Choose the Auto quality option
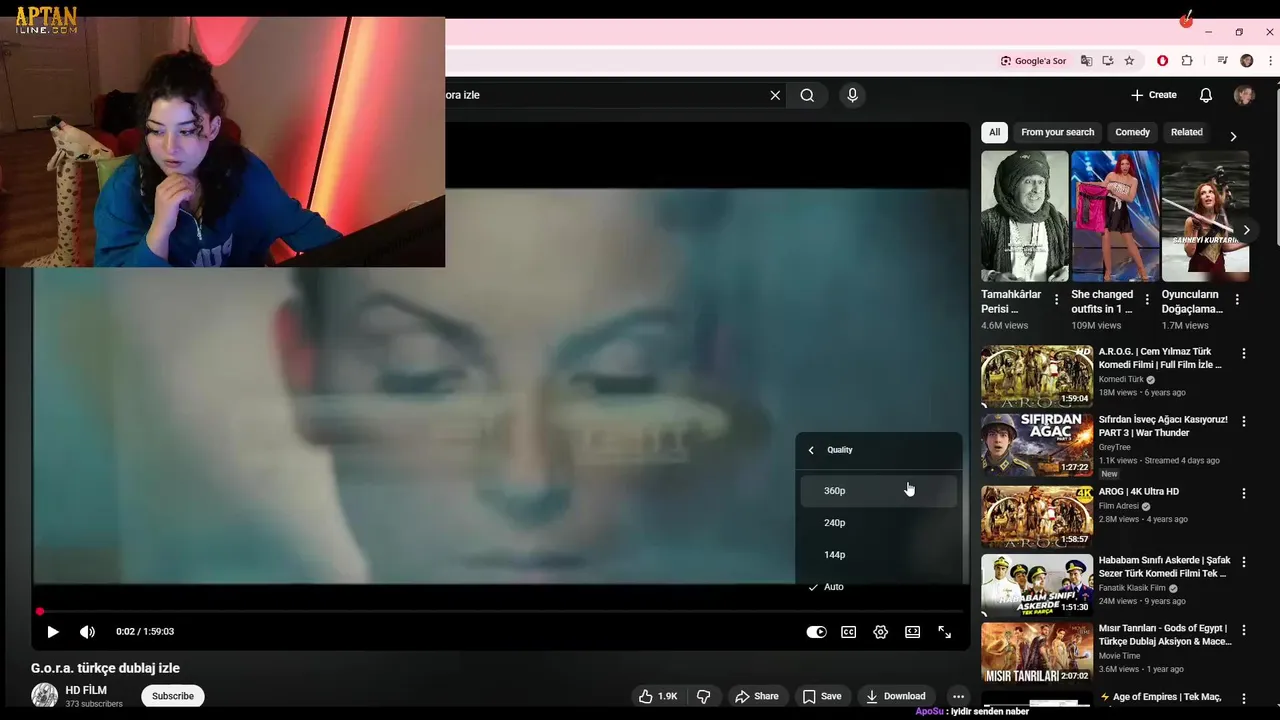Viewport: 1280px width, 720px height. [x=878, y=587]
